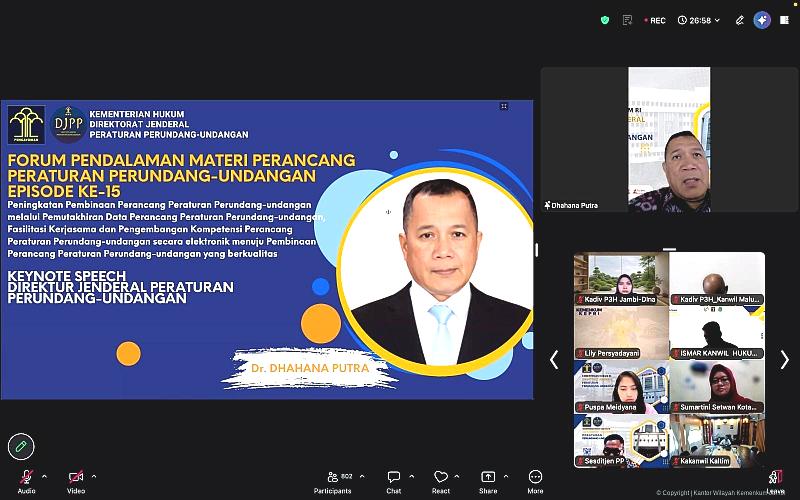Click the Participants count 802 label
The height and width of the screenshot is (500, 800).
pyautogui.click(x=346, y=476)
